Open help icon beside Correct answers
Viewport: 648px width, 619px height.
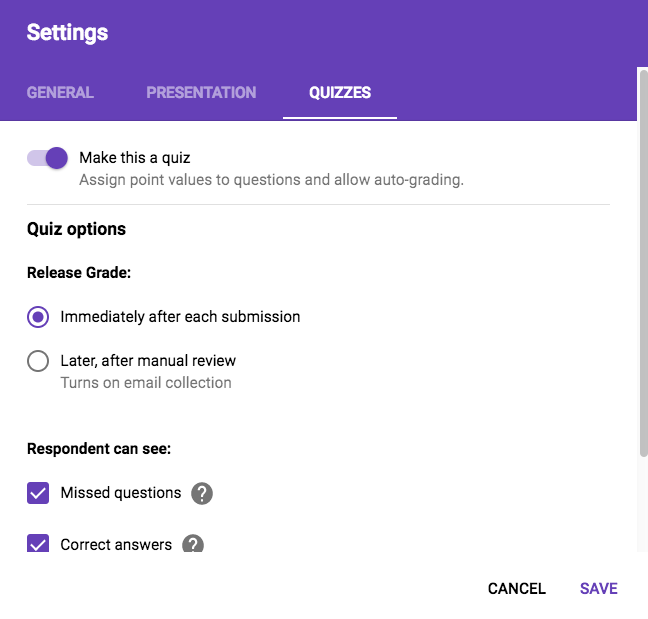(193, 545)
